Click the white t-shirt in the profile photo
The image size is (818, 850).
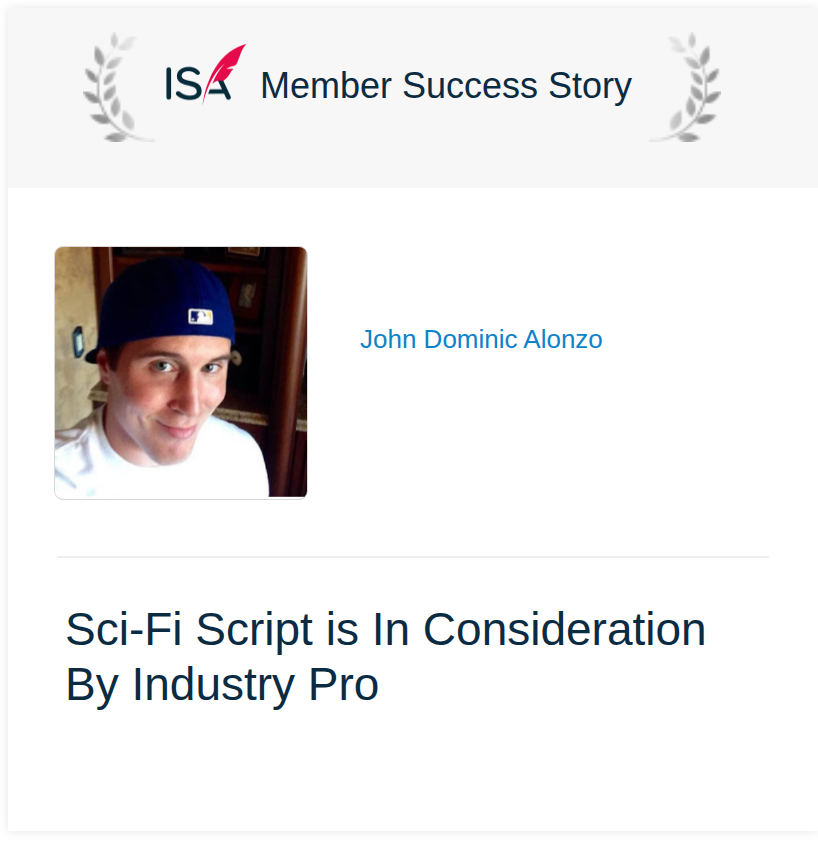point(163,466)
